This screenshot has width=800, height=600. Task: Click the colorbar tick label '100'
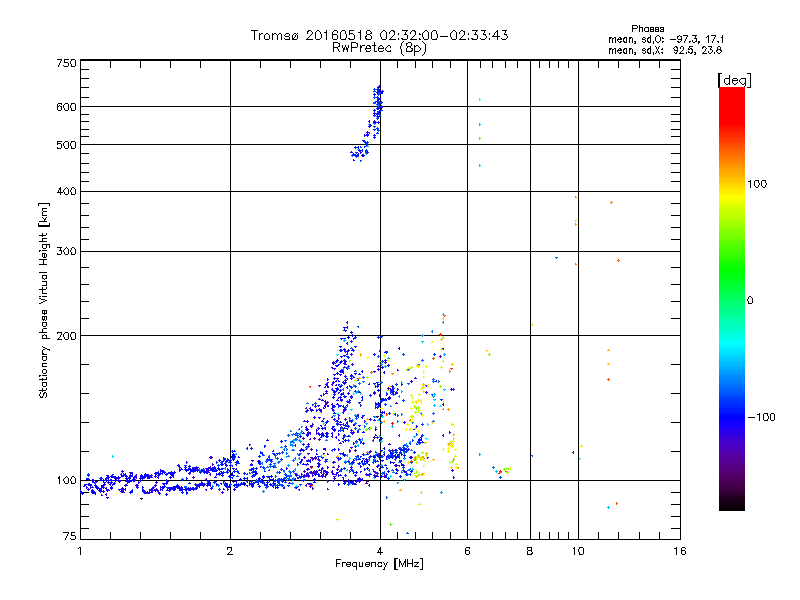point(757,184)
